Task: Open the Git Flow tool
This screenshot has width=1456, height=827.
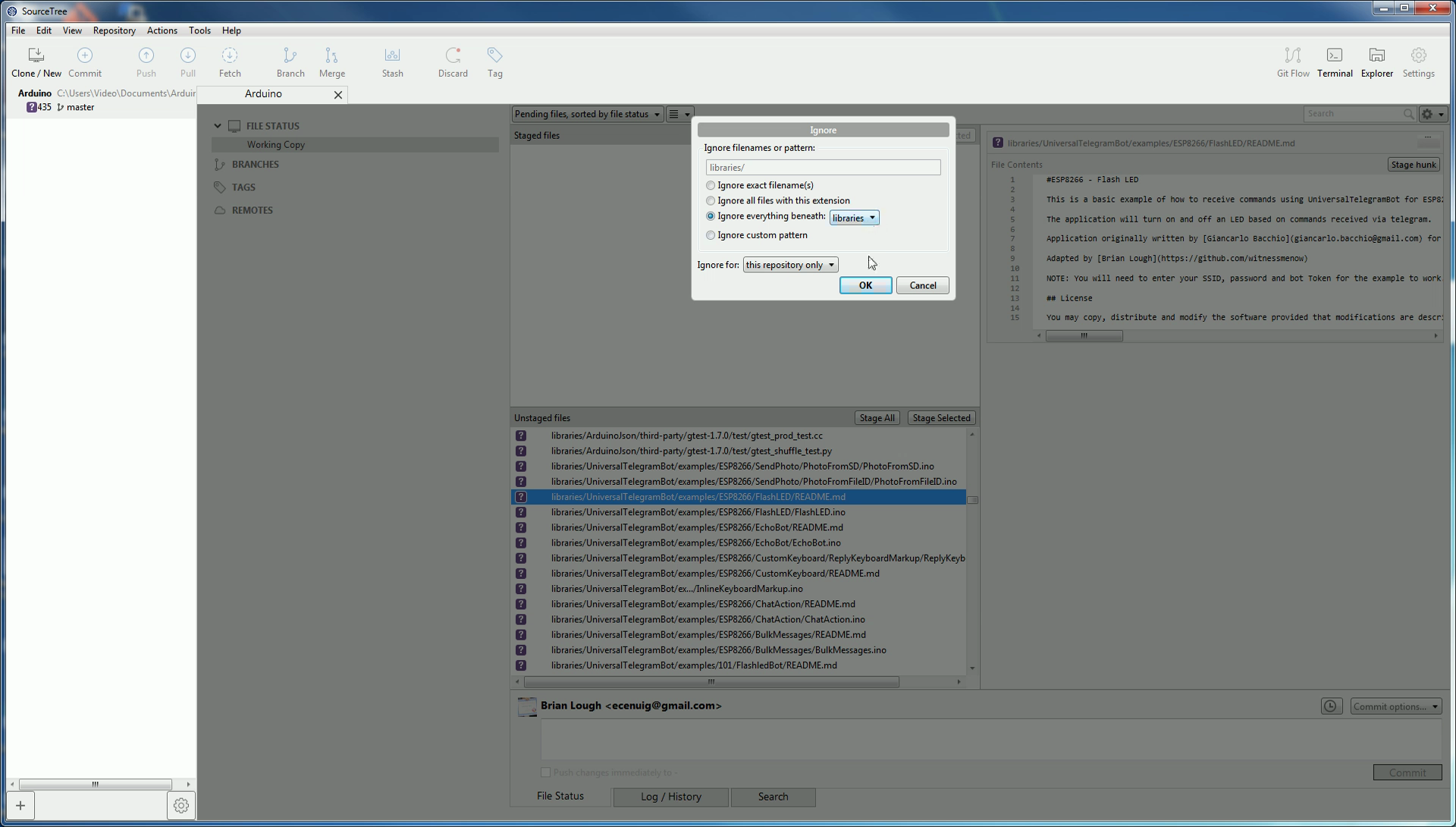Action: (x=1292, y=62)
